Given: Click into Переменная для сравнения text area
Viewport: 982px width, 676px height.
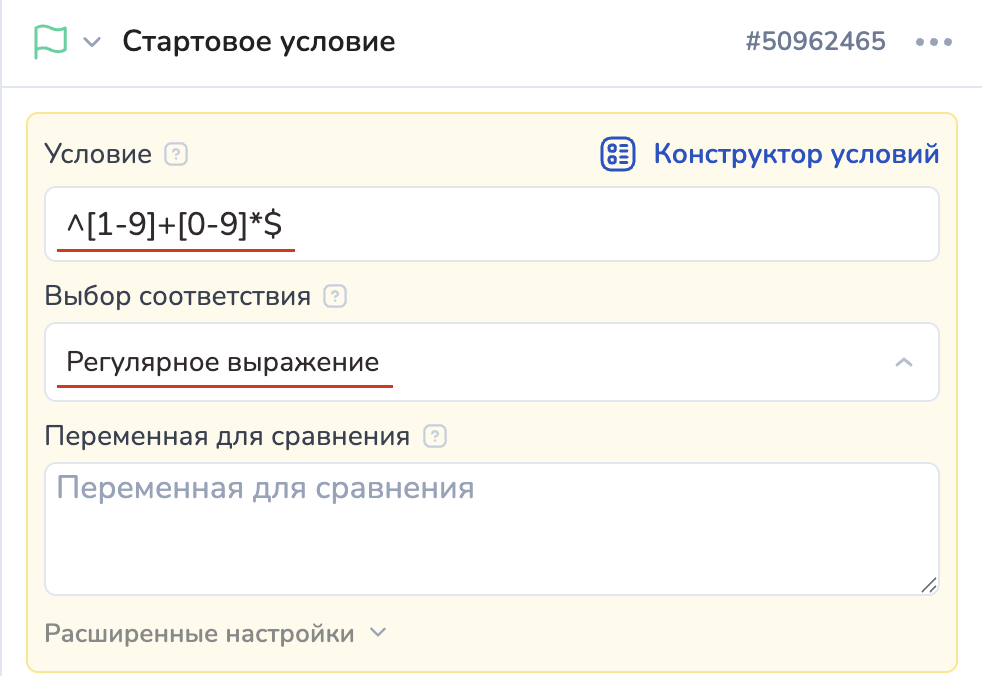Looking at the screenshot, I should (490, 530).
